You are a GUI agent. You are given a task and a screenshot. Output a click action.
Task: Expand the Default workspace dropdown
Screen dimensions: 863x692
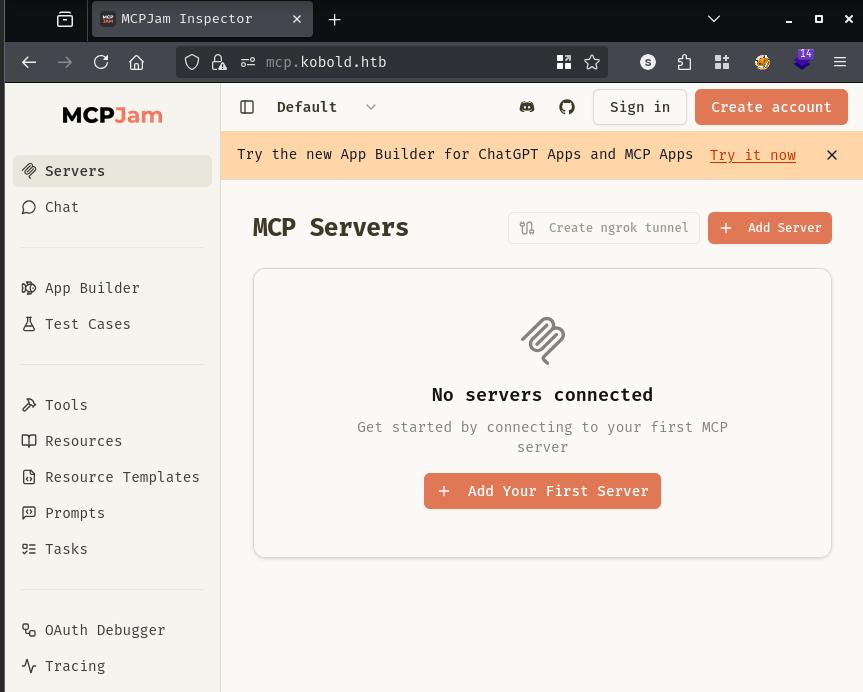pos(326,107)
